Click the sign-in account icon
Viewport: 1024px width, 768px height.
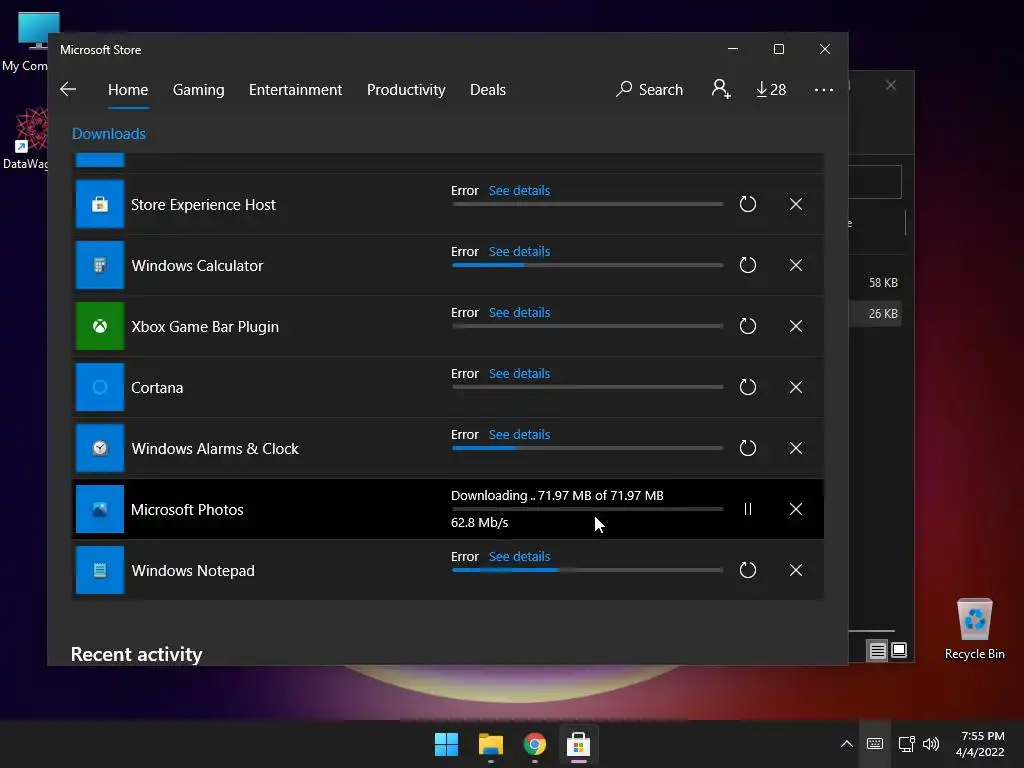[x=721, y=89]
